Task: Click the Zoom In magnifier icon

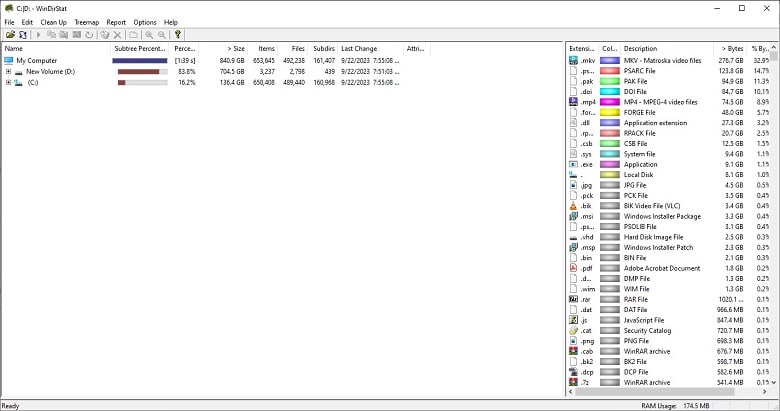Action: click(x=149, y=34)
